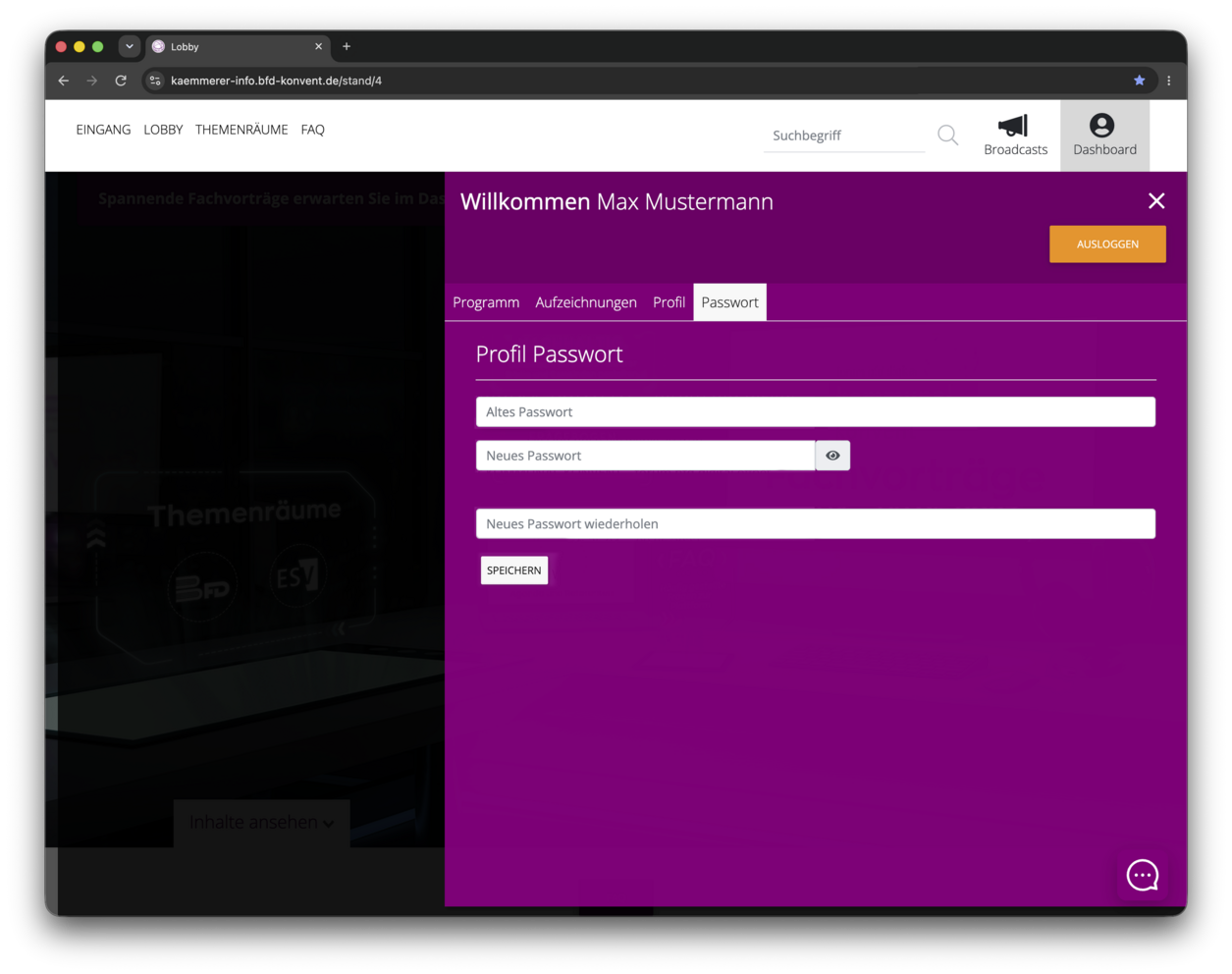Open a new browser tab
The height and width of the screenshot is (974, 1232).
point(347,46)
